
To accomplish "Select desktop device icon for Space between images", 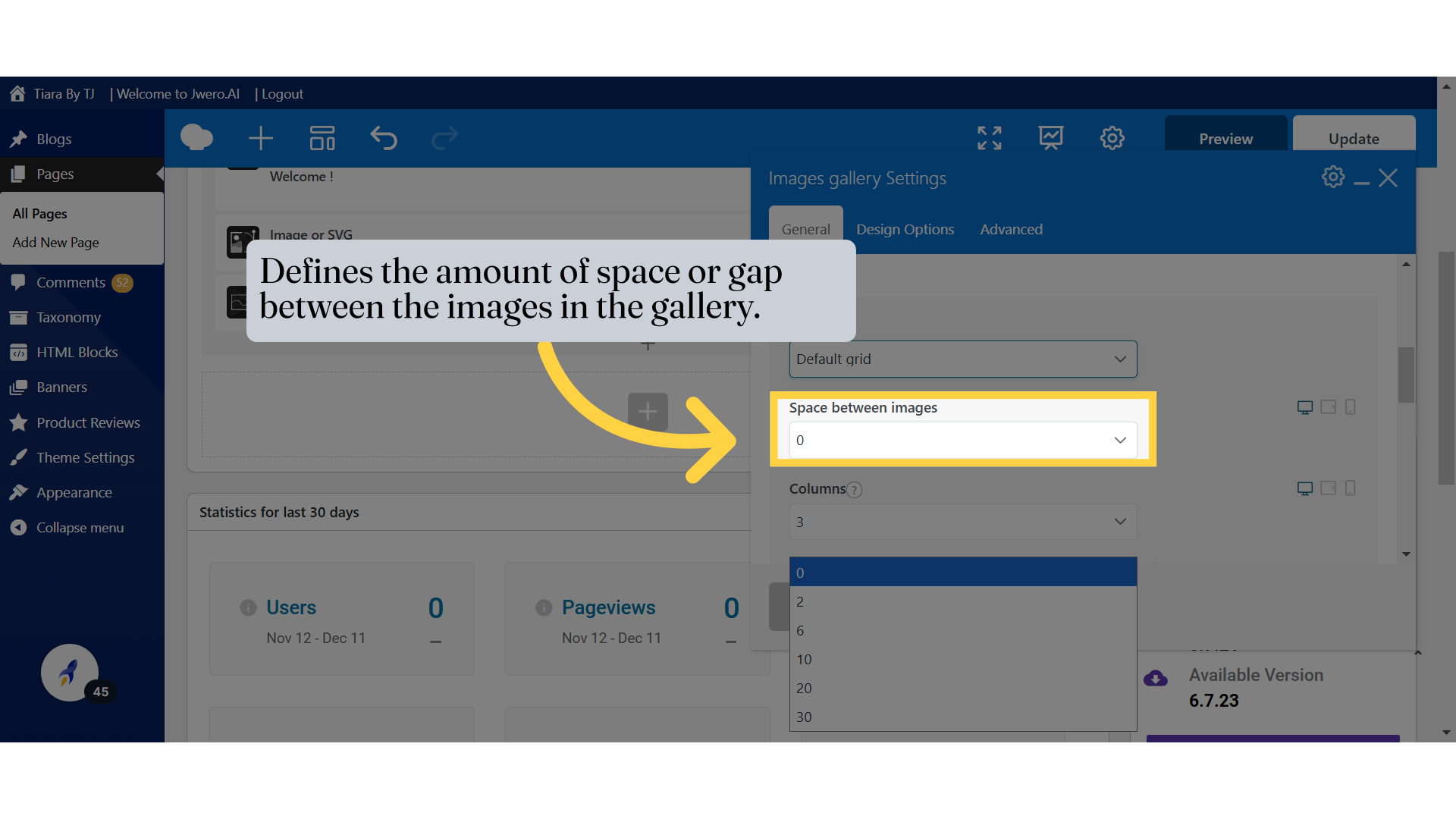I will [x=1304, y=407].
